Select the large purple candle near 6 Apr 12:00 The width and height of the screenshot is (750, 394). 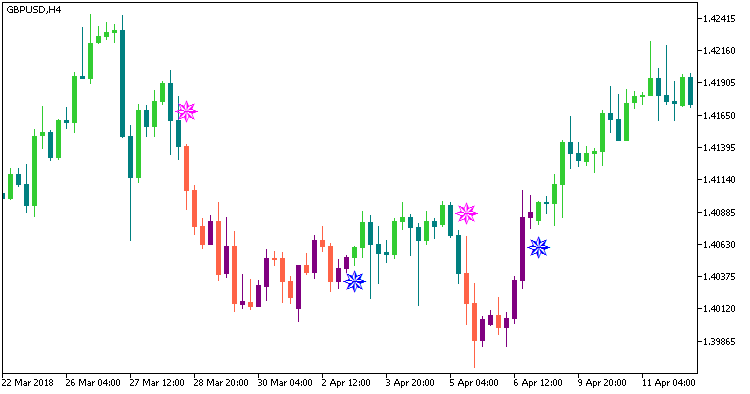[522, 249]
